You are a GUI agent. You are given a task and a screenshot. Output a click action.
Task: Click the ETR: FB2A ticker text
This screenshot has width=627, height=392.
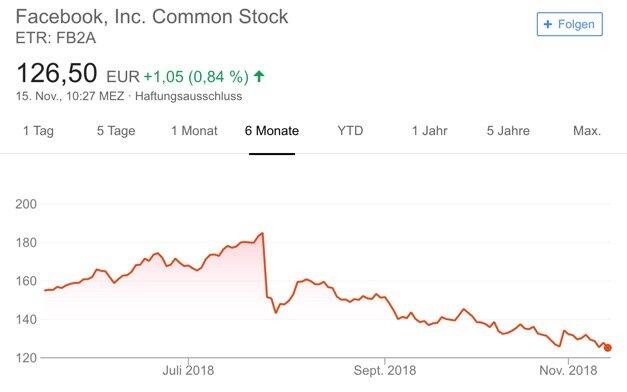(56, 38)
